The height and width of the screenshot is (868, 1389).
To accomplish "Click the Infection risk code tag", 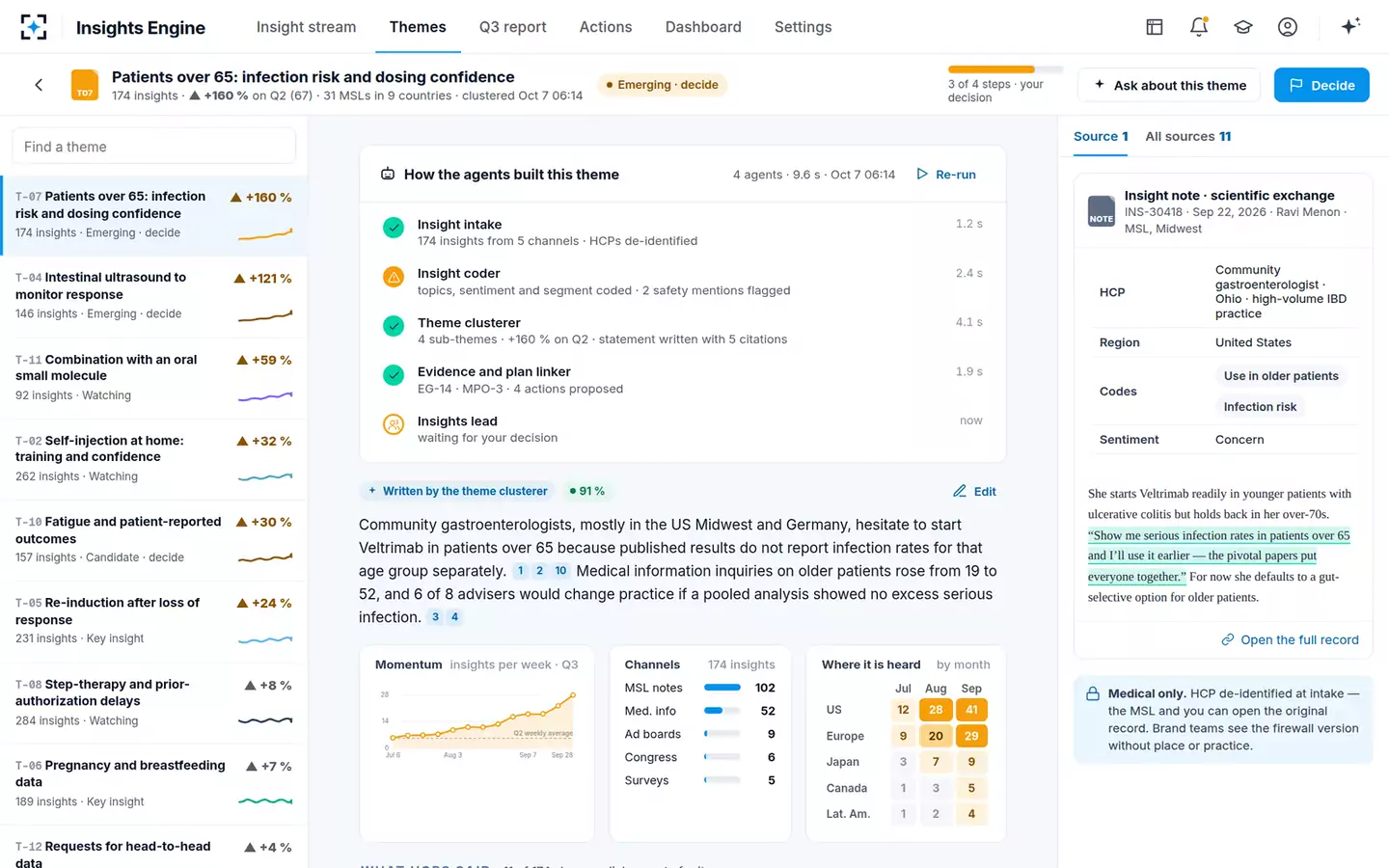I will point(1260,407).
